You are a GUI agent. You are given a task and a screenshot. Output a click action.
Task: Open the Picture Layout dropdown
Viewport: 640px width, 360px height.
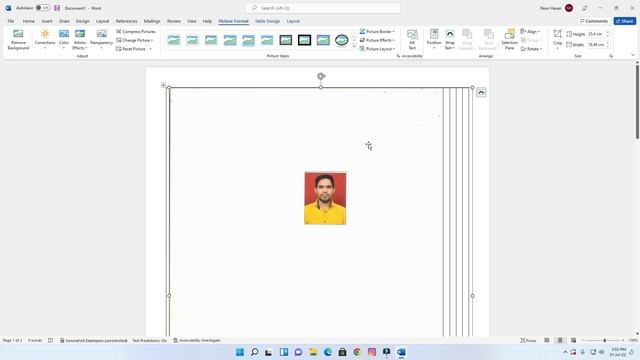[377, 49]
